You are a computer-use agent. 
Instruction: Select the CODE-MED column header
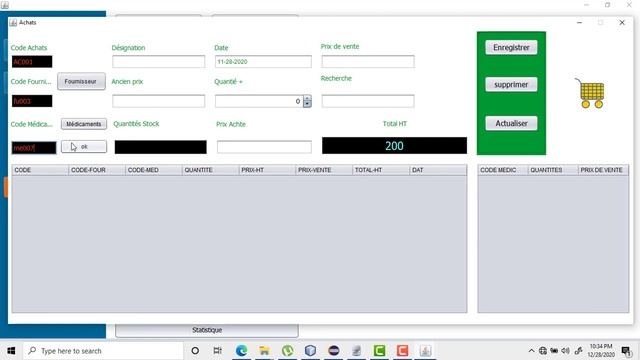tap(154, 170)
